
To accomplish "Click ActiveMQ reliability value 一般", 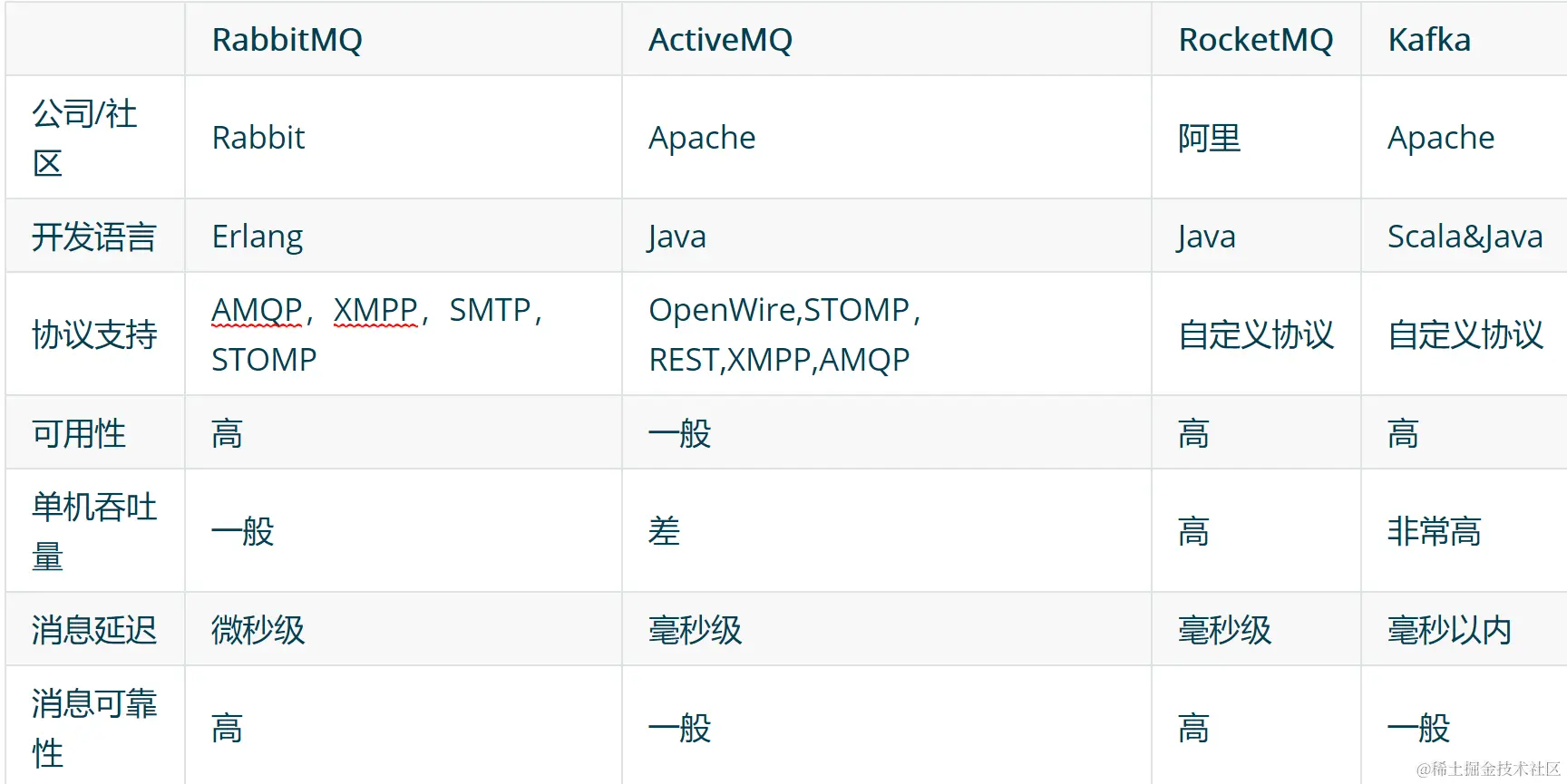I will pyautogui.click(x=679, y=728).
